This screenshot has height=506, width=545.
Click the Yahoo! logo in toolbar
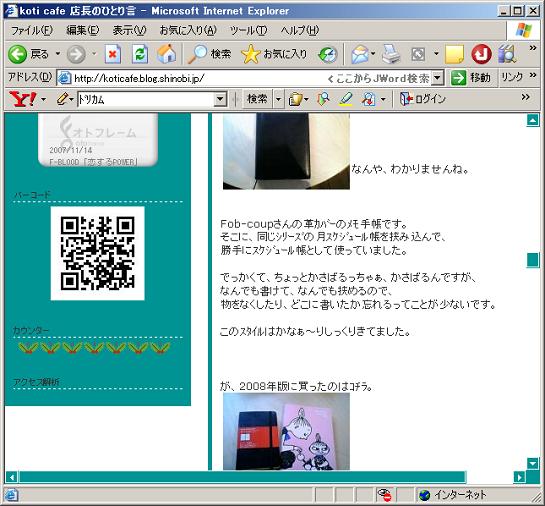[x=23, y=99]
